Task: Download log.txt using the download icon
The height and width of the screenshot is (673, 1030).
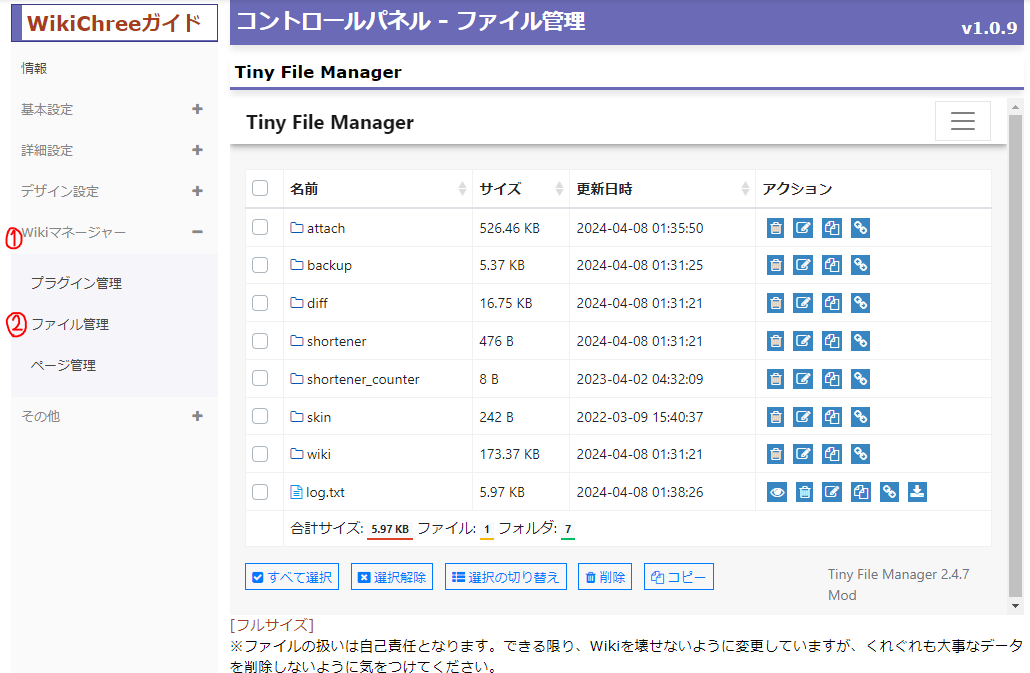Action: (x=917, y=492)
